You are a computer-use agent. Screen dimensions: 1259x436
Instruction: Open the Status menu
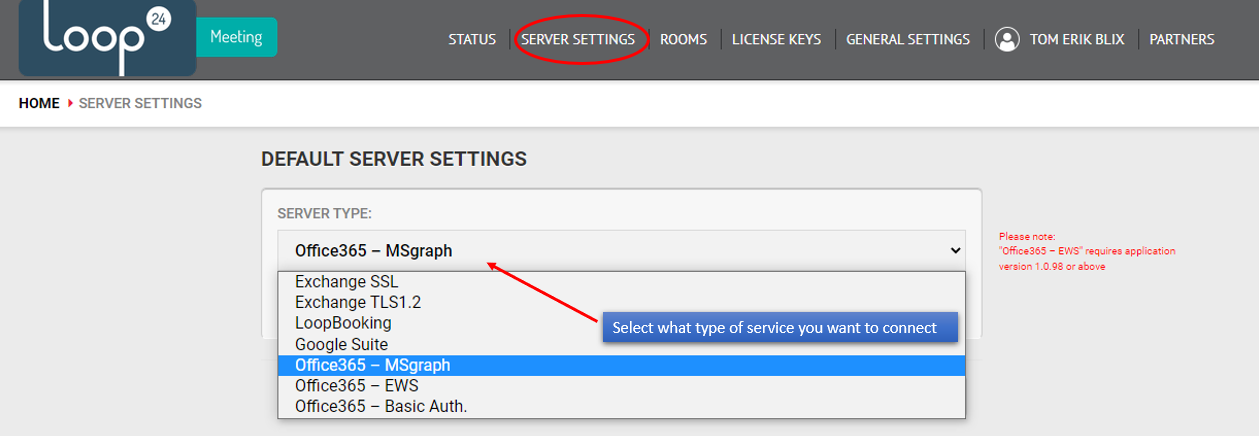[x=472, y=40]
